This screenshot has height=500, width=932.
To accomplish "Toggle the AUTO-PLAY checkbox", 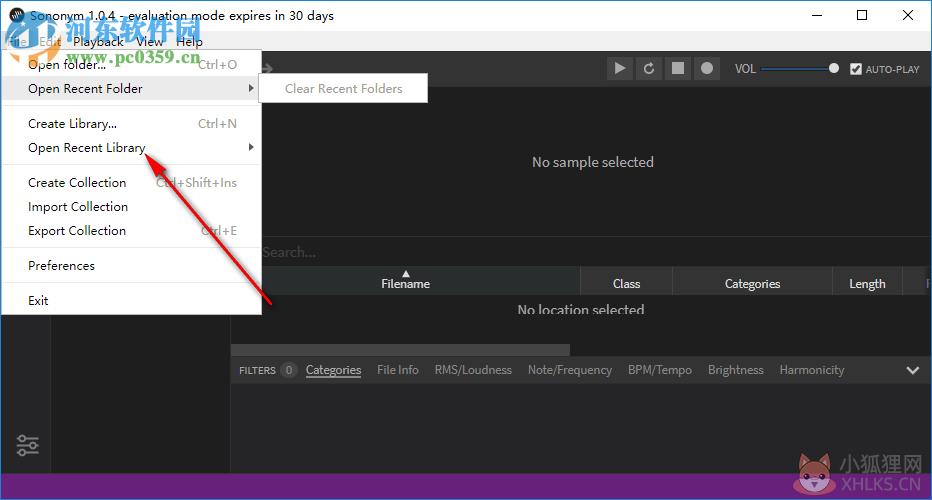I will pyautogui.click(x=855, y=69).
